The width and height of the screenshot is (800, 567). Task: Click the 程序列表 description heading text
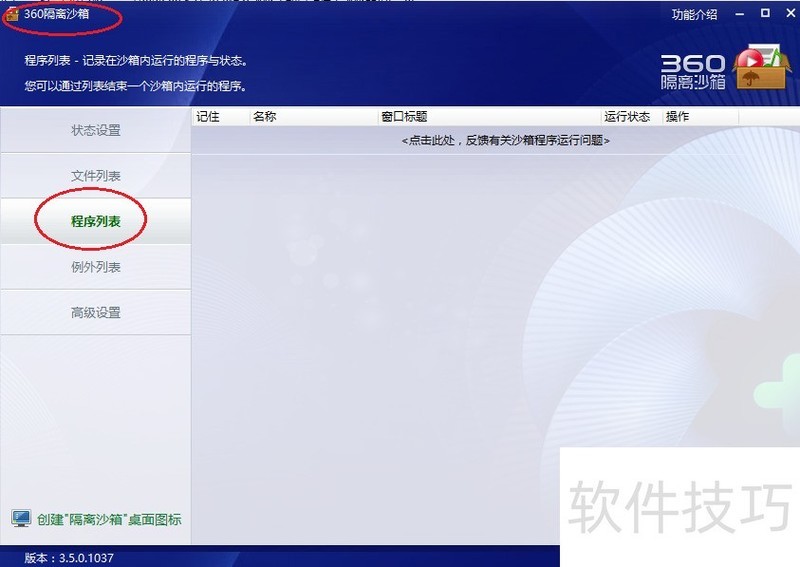coord(136,61)
